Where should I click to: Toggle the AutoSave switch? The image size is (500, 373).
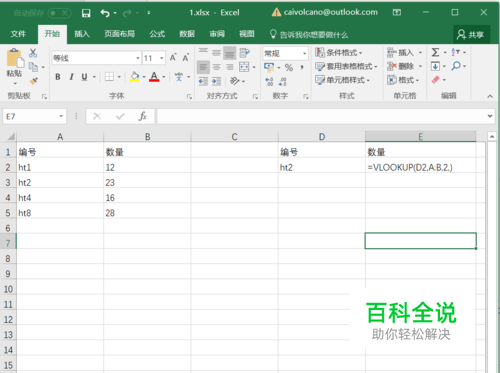pos(60,13)
